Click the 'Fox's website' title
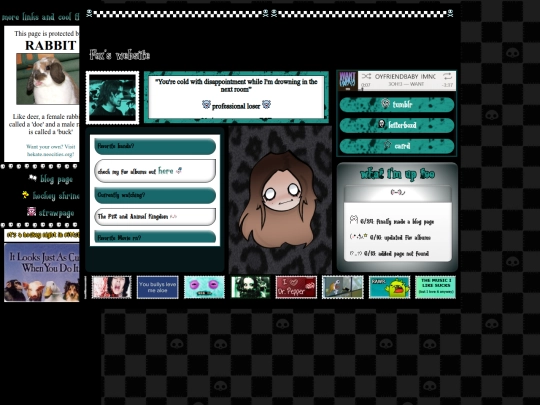The width and height of the screenshot is (540, 405). click(120, 55)
